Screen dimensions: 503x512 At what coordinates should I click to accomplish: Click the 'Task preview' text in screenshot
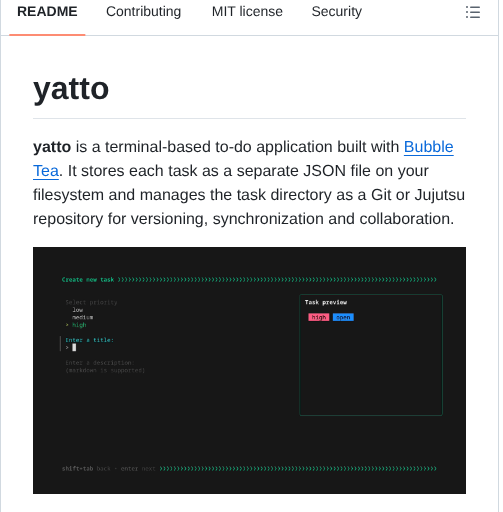tap(326, 302)
